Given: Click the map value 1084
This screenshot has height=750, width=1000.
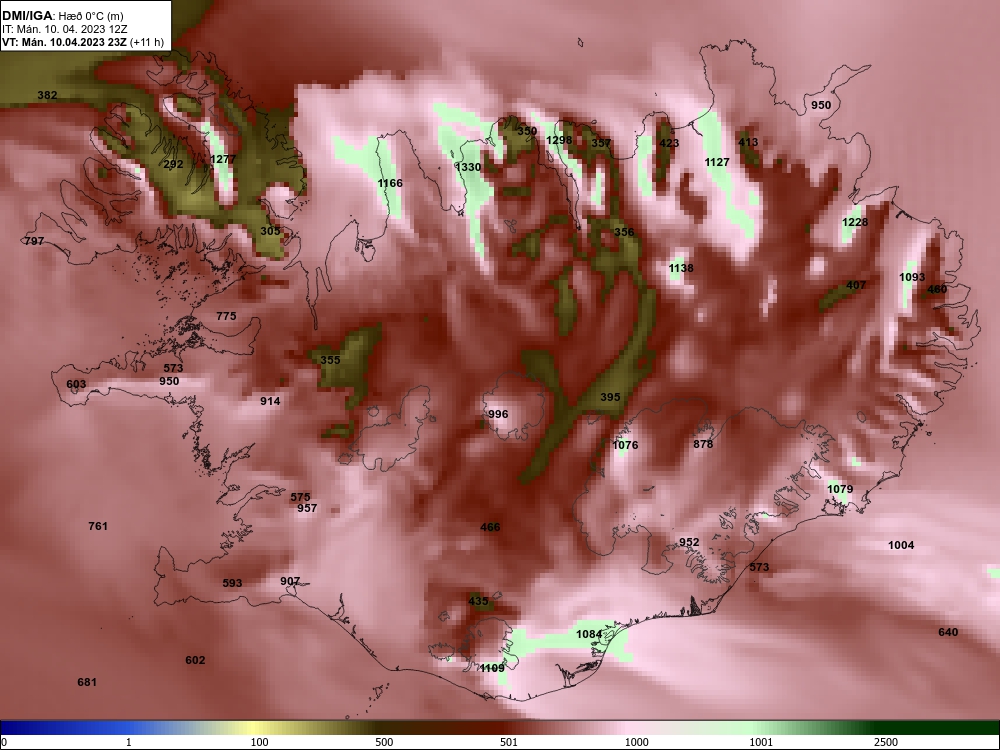Looking at the screenshot, I should (589, 634).
